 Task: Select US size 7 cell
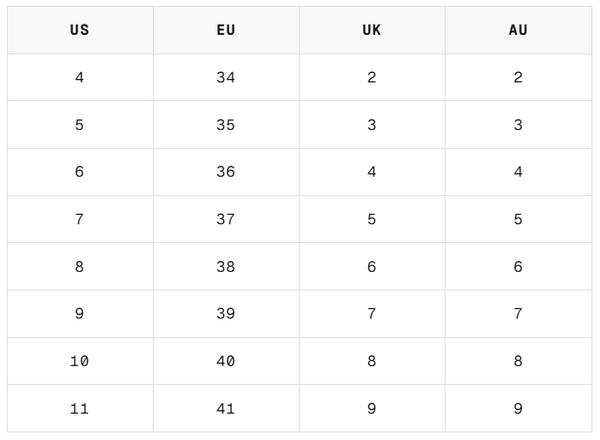[80, 219]
